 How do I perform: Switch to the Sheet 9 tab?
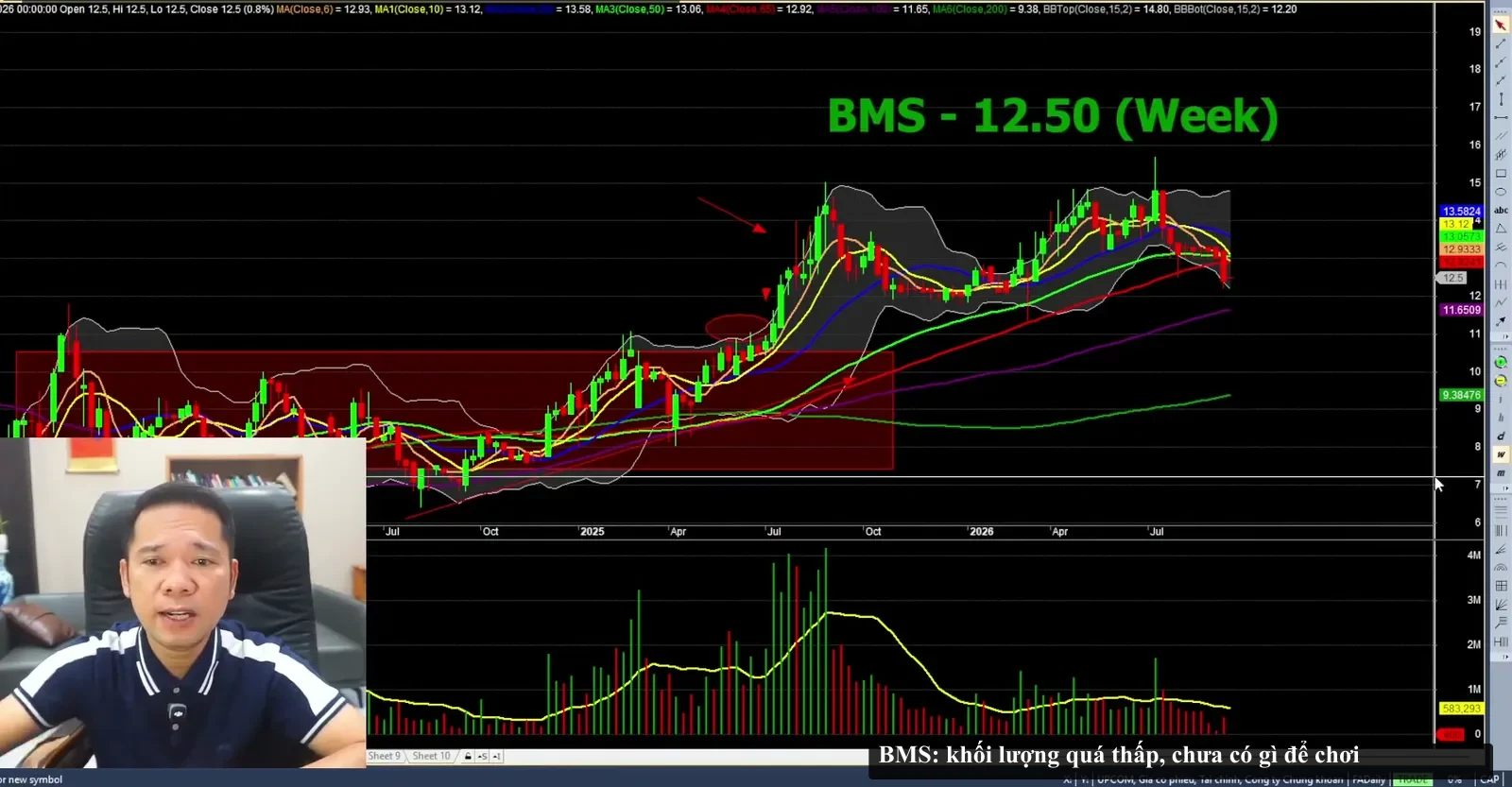click(x=385, y=756)
